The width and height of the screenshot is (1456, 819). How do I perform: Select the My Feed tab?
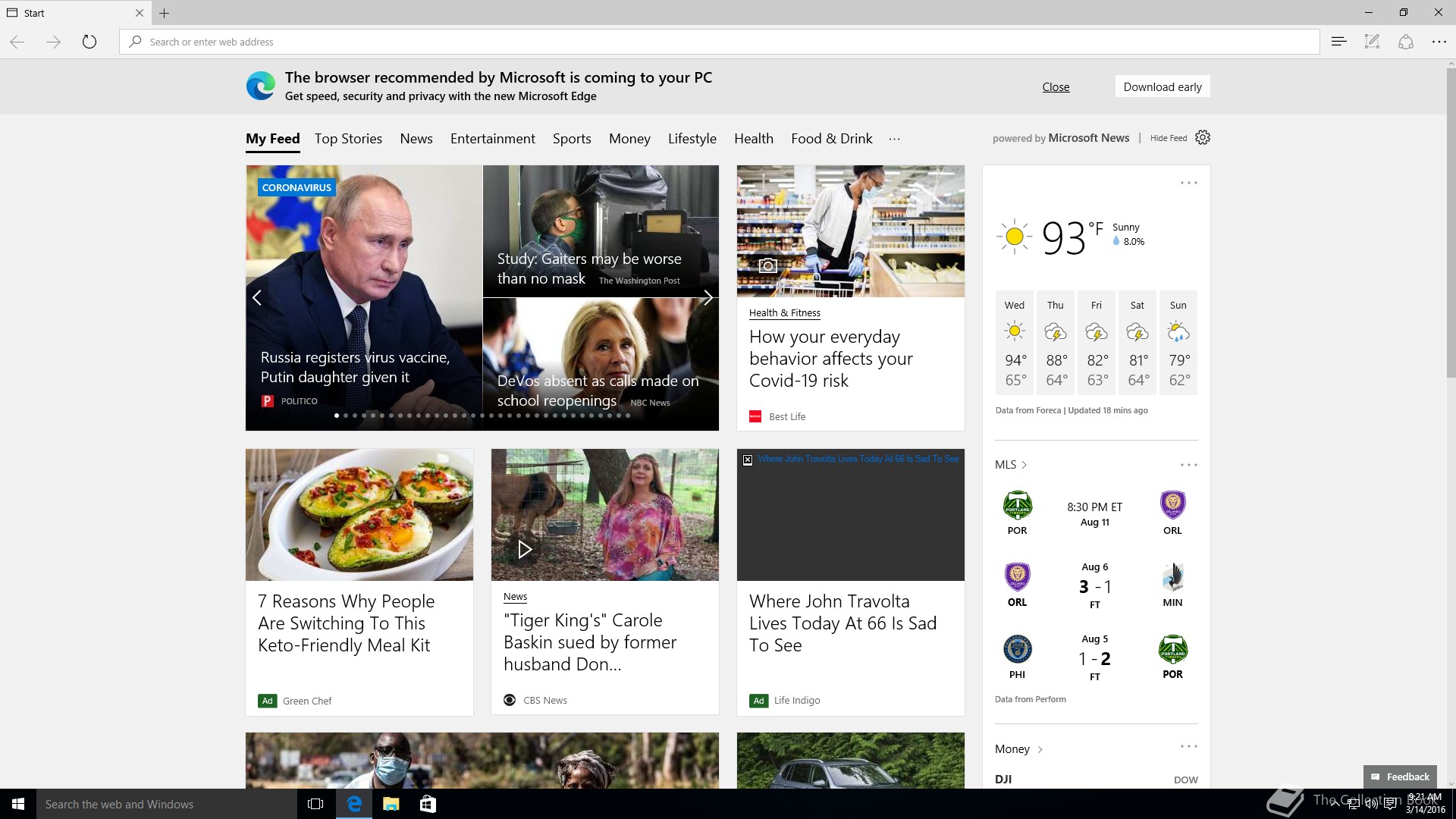273,139
